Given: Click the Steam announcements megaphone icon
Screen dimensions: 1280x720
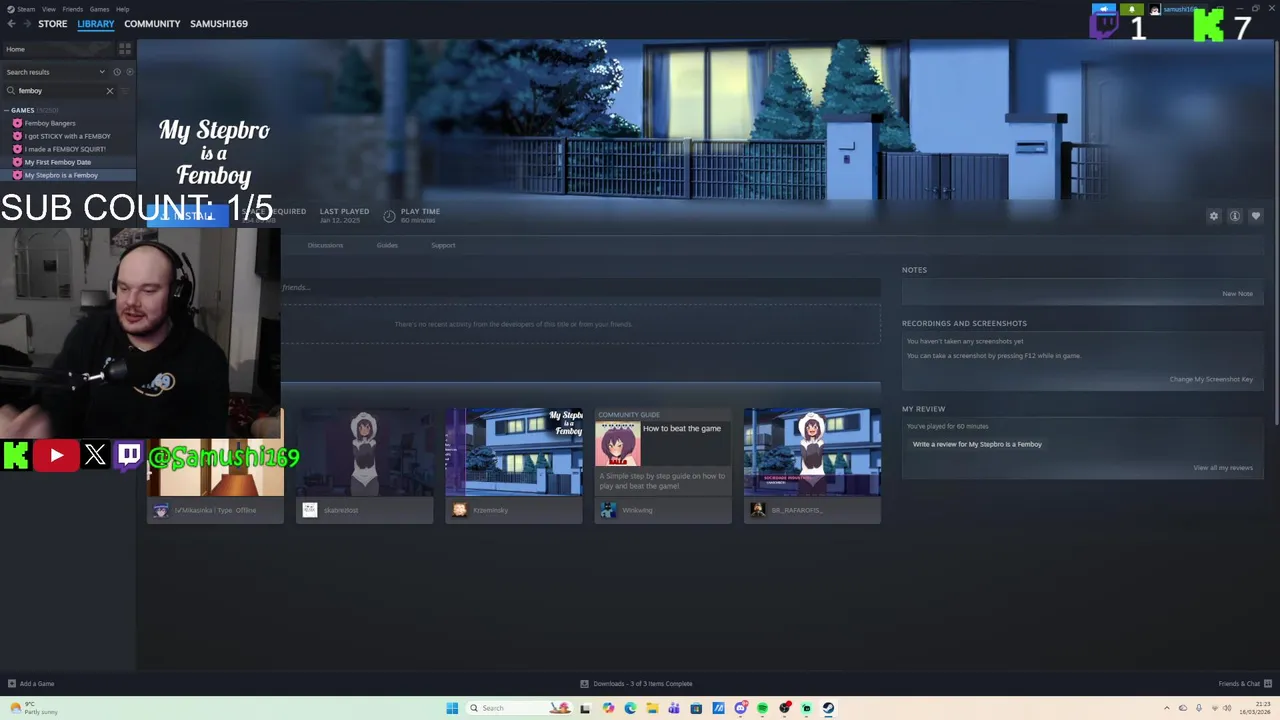Looking at the screenshot, I should pos(1104,9).
